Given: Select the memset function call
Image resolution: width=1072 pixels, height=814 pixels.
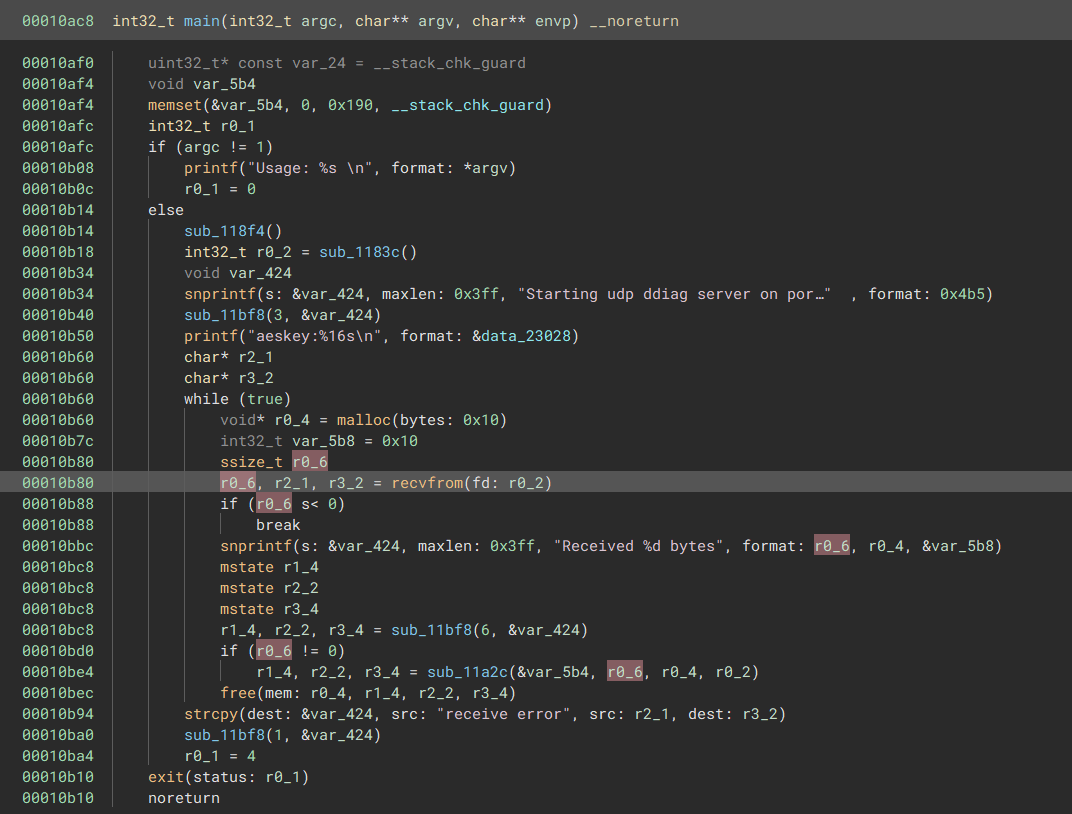Looking at the screenshot, I should click(x=174, y=105).
